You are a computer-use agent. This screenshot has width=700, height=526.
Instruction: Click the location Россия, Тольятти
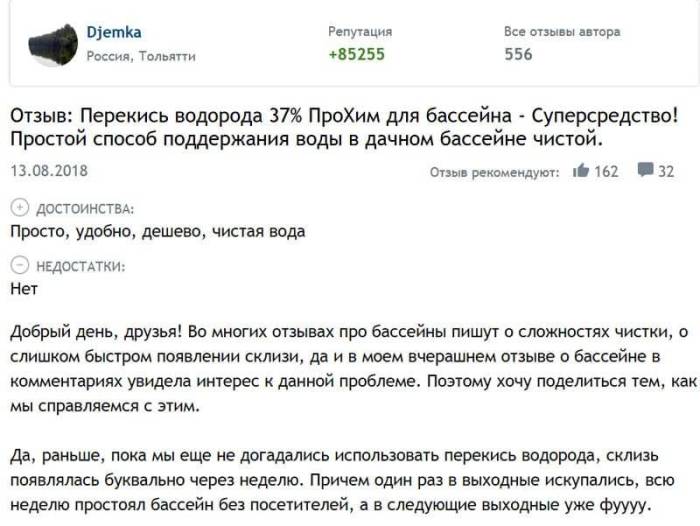(141, 56)
